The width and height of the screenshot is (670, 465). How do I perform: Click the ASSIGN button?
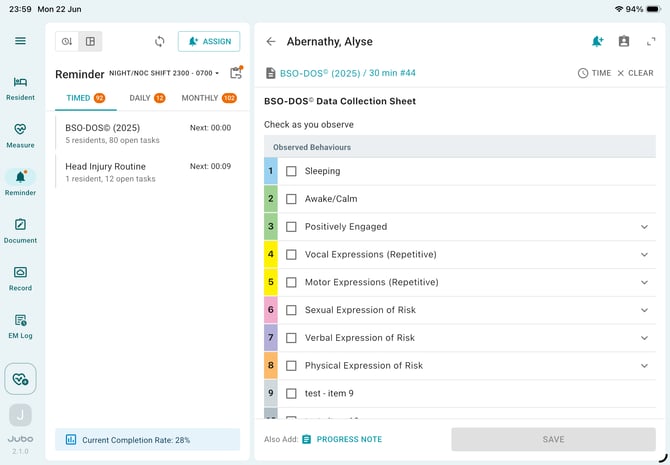click(209, 41)
